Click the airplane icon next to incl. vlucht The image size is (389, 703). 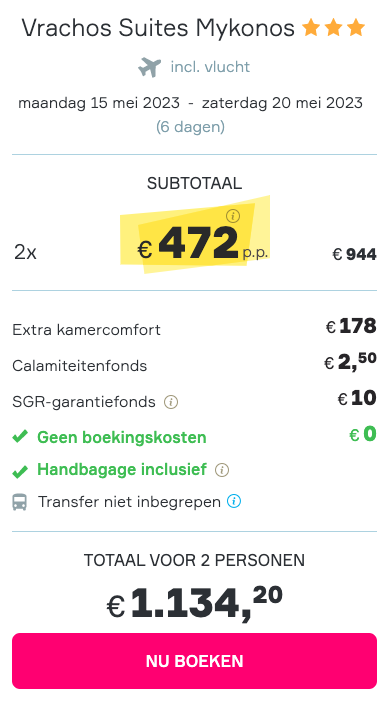click(150, 67)
